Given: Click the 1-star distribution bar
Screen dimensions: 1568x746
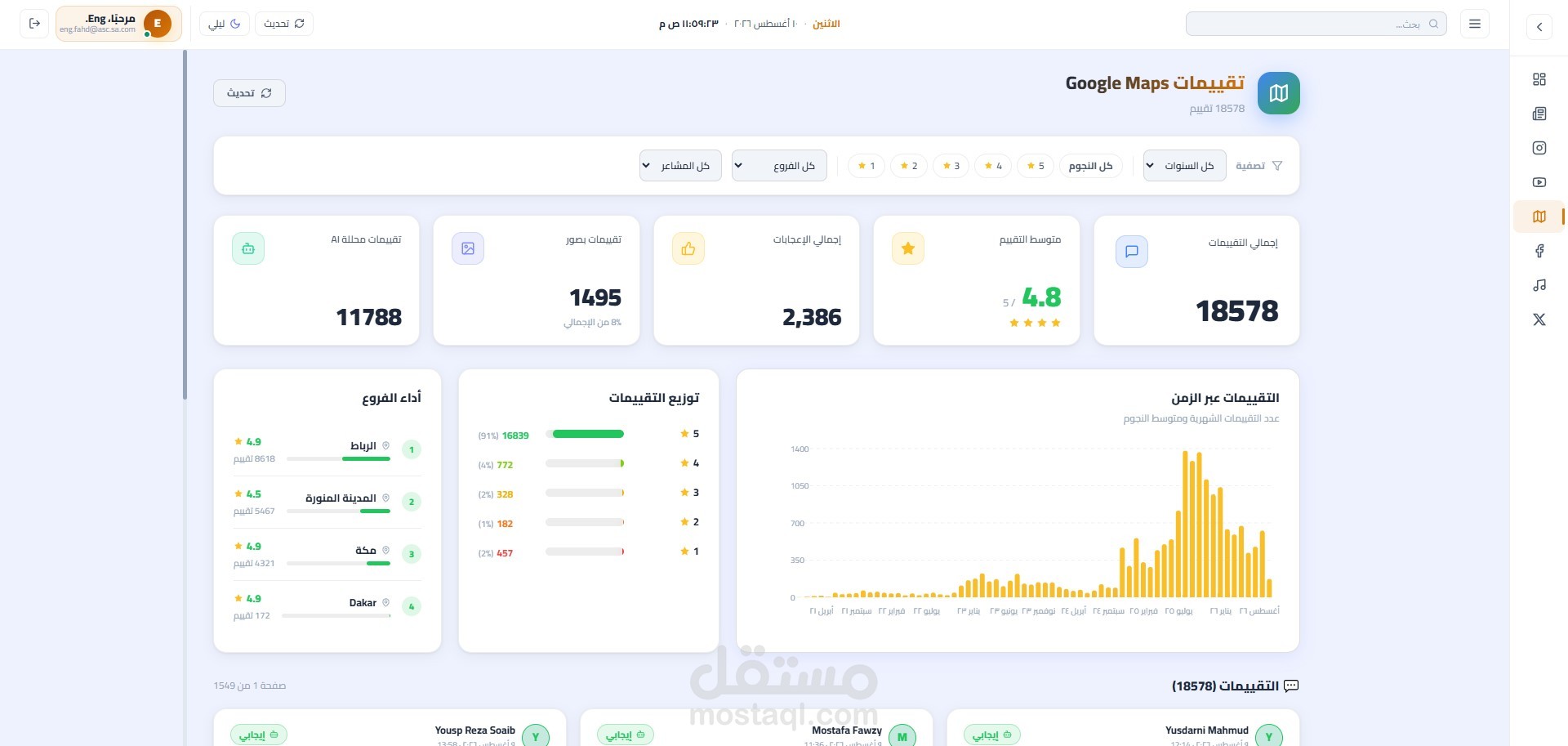Looking at the screenshot, I should [x=585, y=552].
